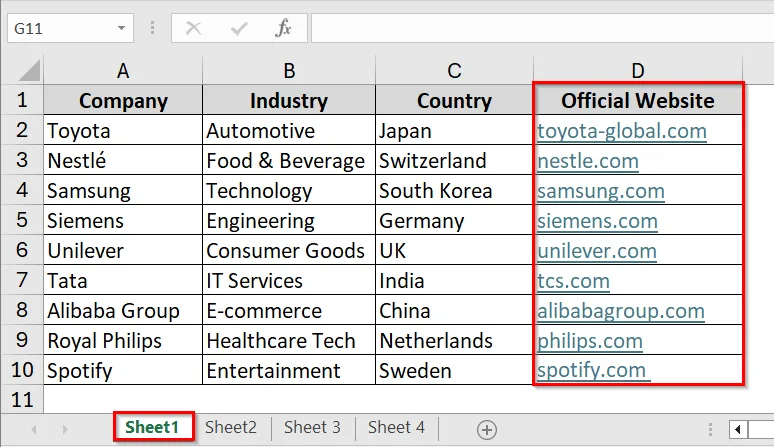Select the Unilever cell

(123, 250)
